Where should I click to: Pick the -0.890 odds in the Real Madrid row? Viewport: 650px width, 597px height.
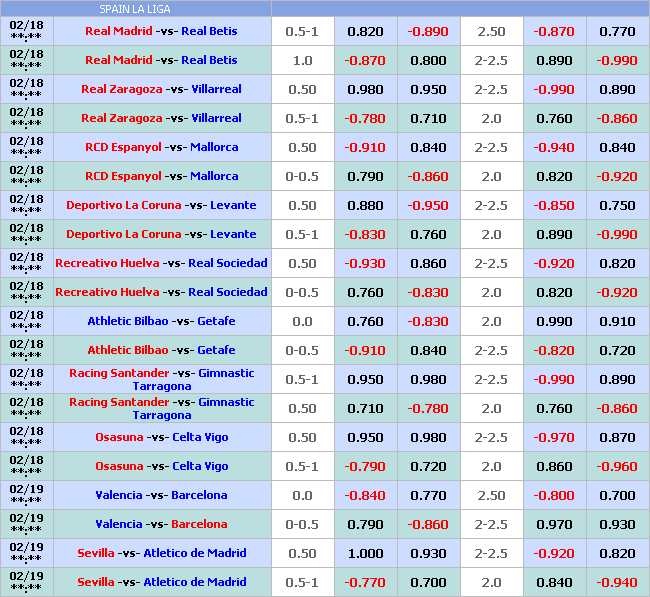[428, 31]
